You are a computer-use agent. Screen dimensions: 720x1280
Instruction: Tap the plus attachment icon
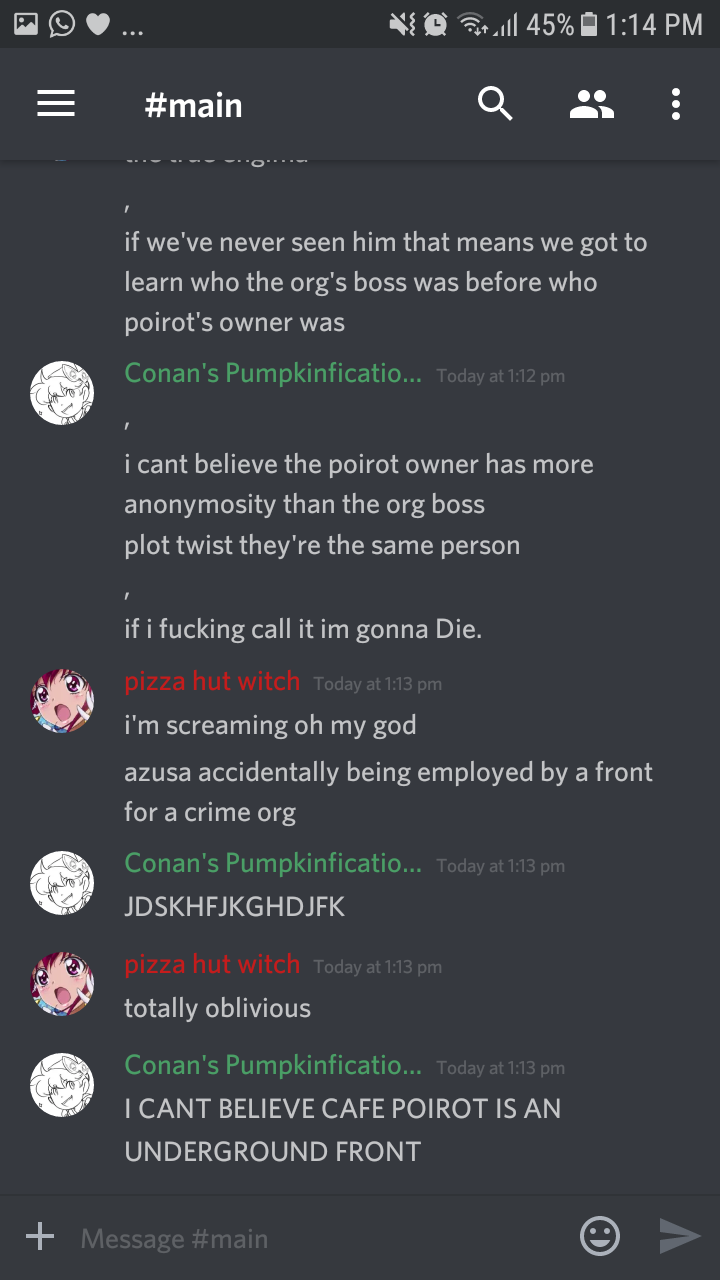pos(40,1237)
